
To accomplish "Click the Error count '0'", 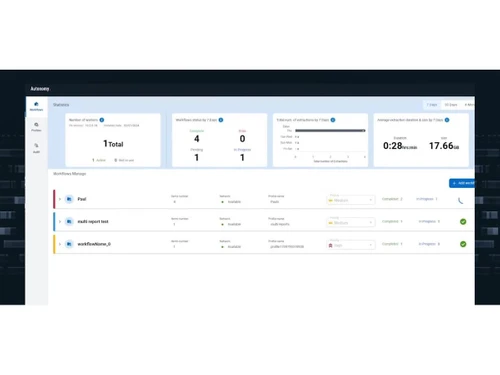I will pos(242,138).
